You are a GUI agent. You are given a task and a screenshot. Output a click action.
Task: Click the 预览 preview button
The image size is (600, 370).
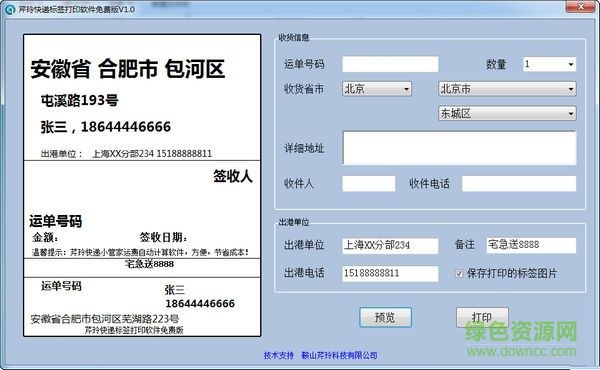pyautogui.click(x=385, y=317)
